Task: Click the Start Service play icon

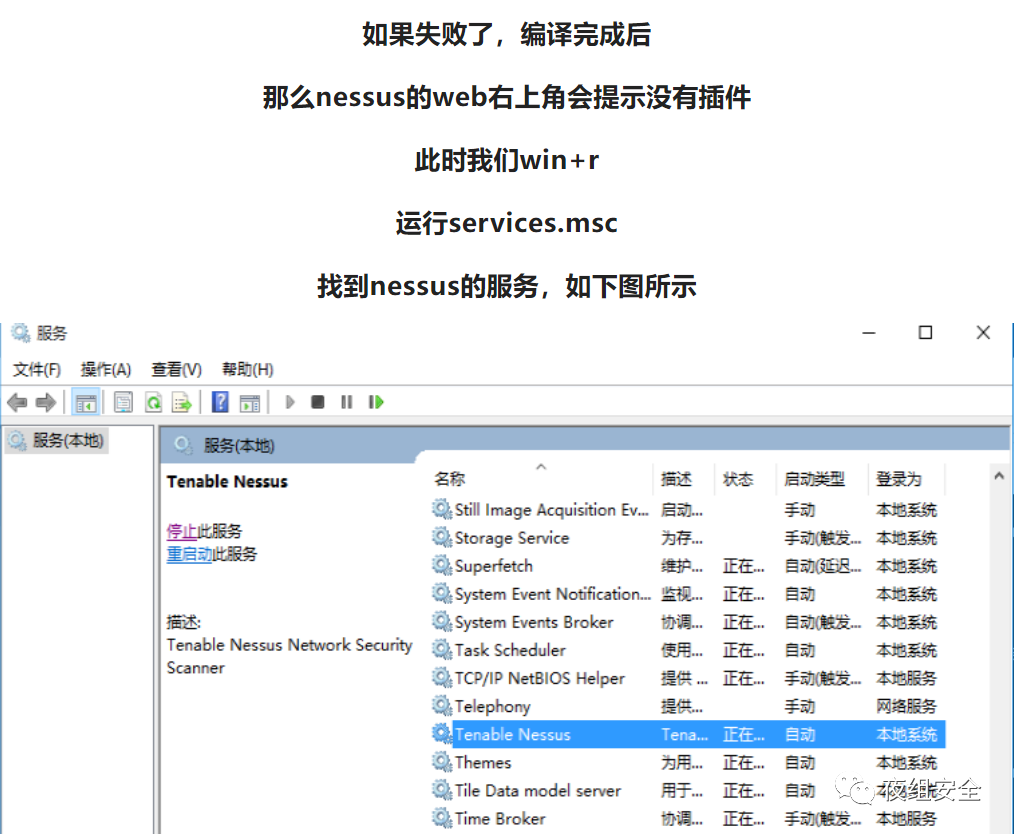Action: [290, 402]
